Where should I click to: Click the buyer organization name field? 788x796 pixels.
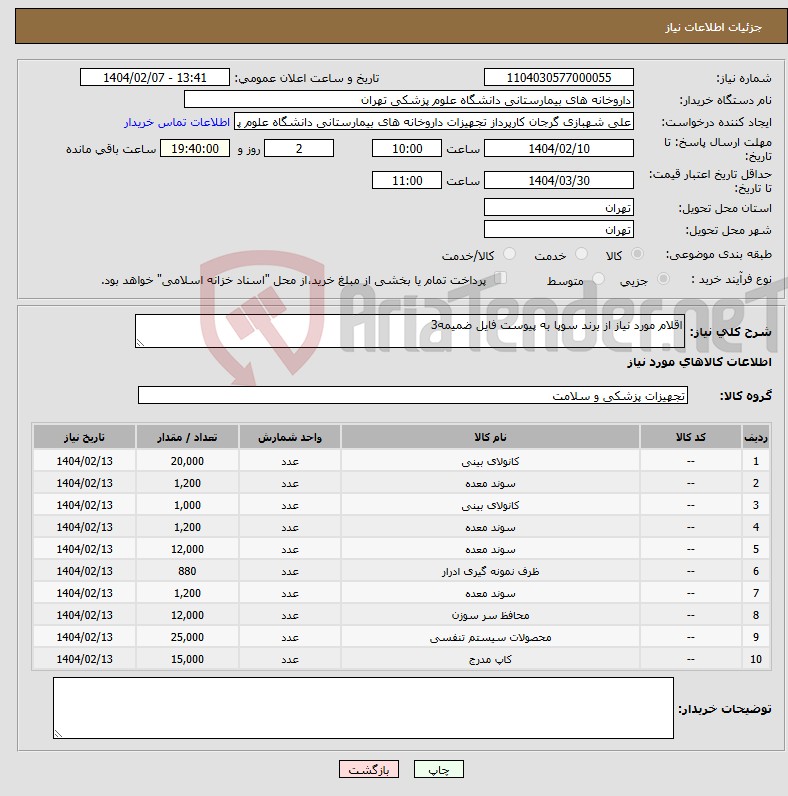coord(409,100)
